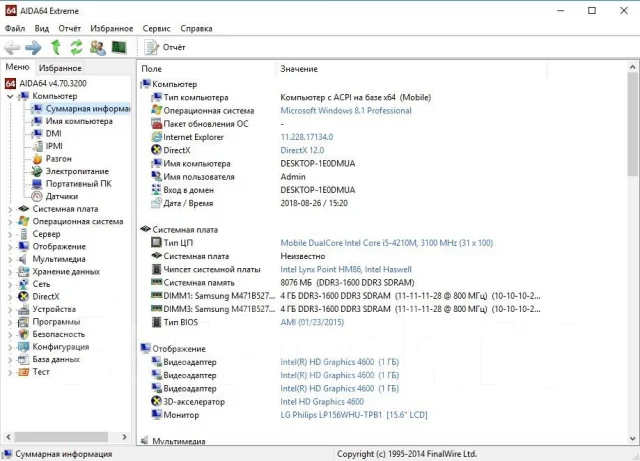The width and height of the screenshot is (640, 461).
Task: Select Суммарная информация in the tree
Action: pos(87,109)
